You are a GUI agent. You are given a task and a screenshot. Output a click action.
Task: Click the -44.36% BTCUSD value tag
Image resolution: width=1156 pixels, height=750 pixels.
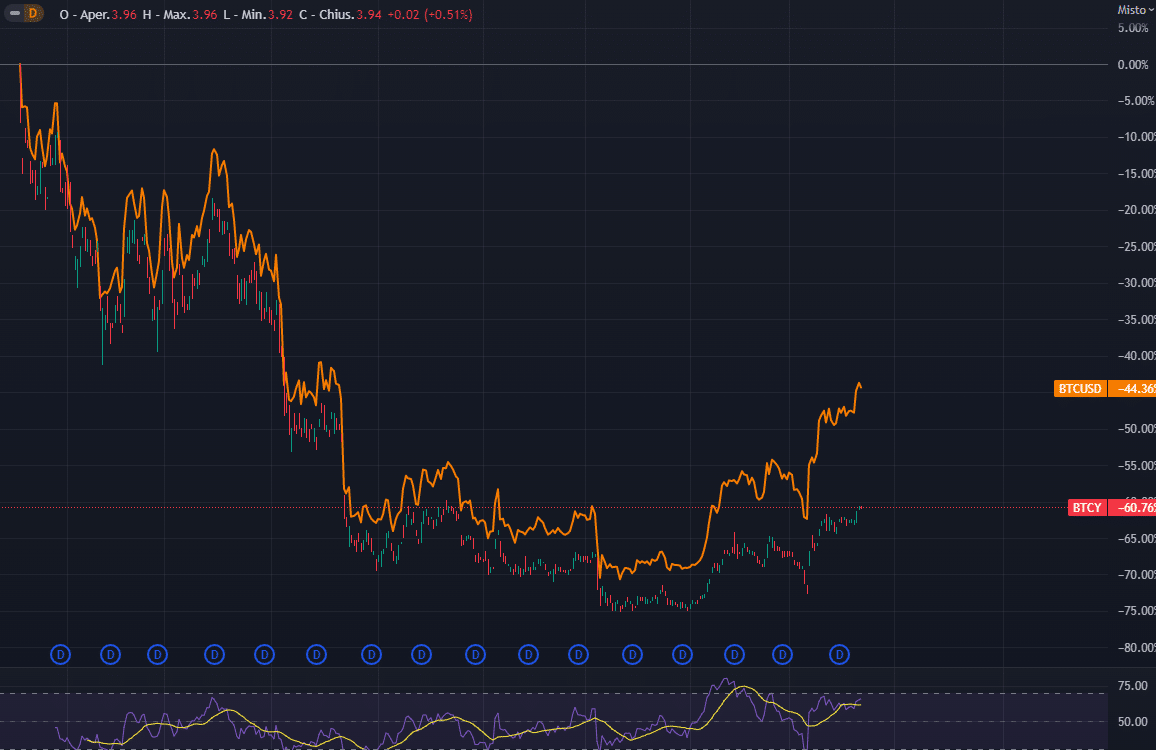coord(1134,389)
